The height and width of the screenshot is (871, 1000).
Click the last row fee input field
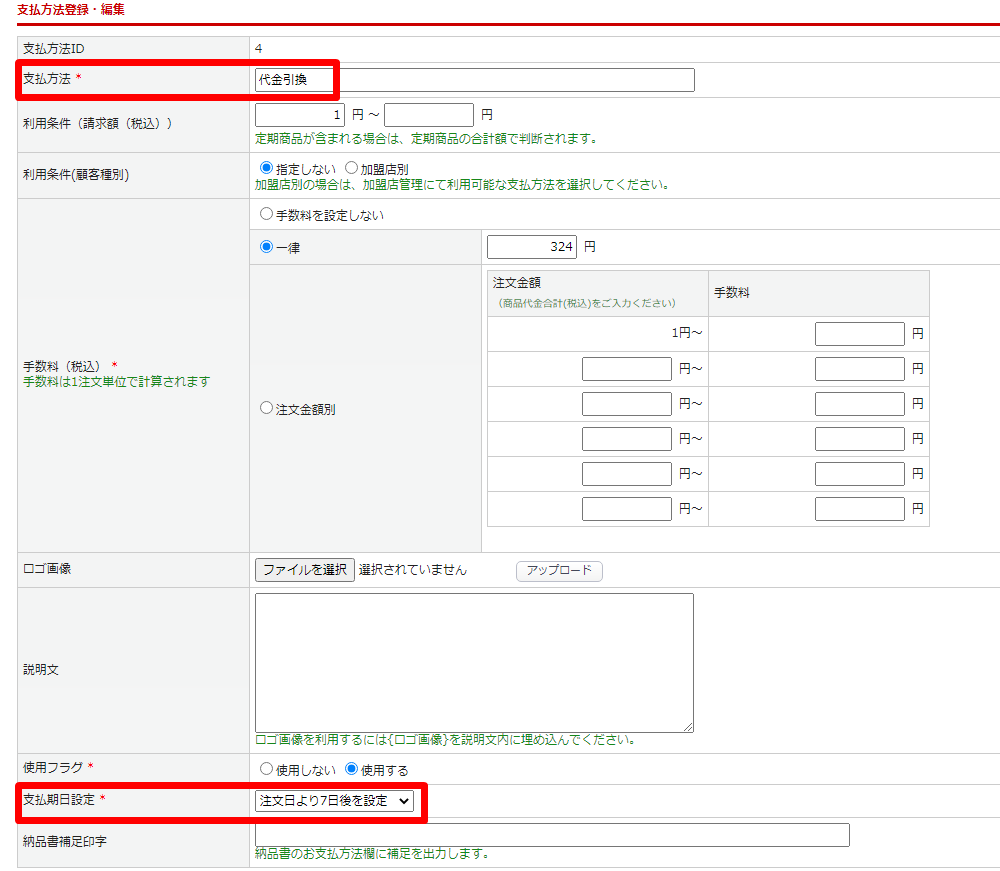(859, 509)
